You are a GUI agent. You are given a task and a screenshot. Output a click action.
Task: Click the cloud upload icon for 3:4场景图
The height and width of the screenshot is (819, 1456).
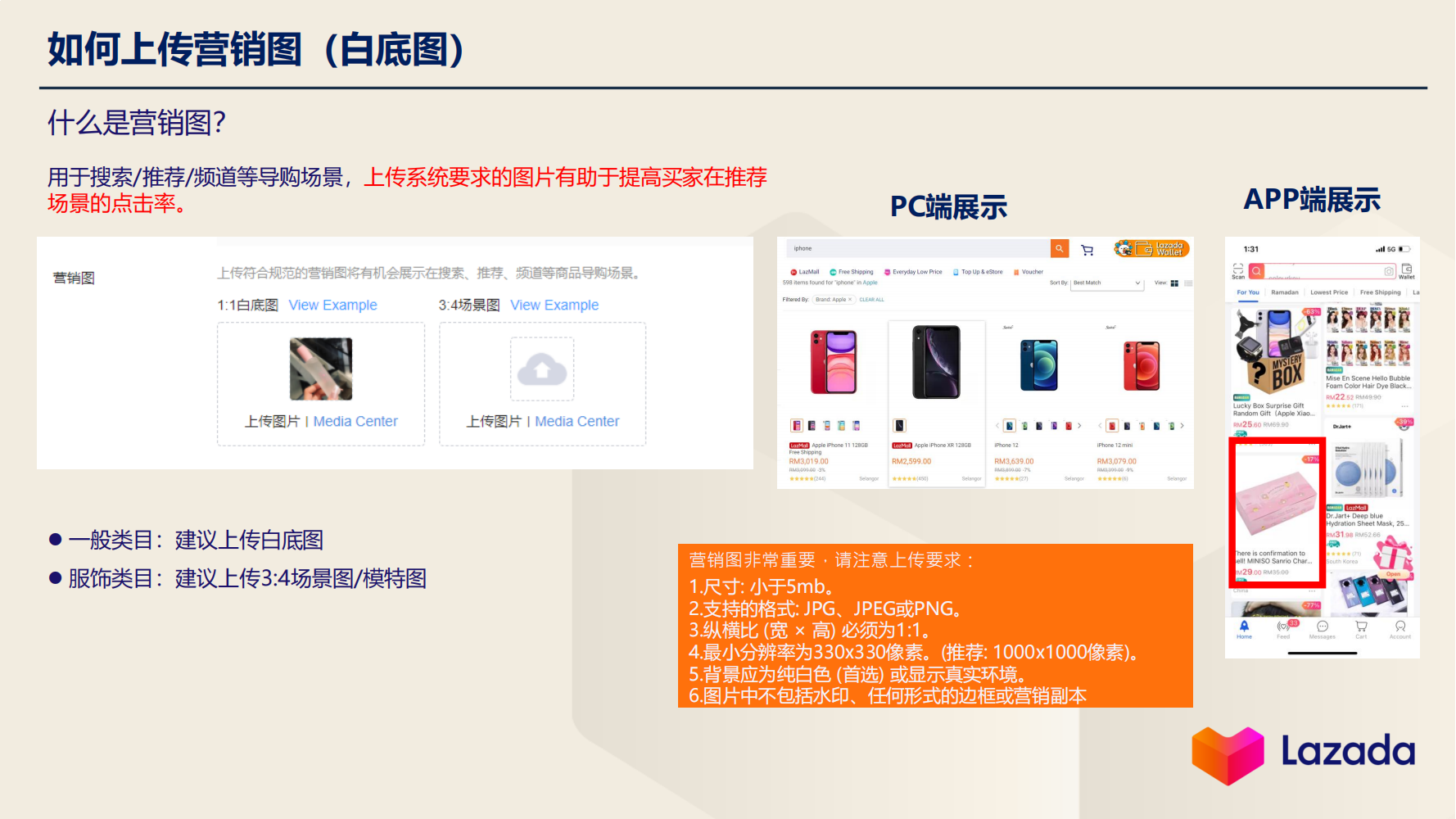(x=542, y=370)
